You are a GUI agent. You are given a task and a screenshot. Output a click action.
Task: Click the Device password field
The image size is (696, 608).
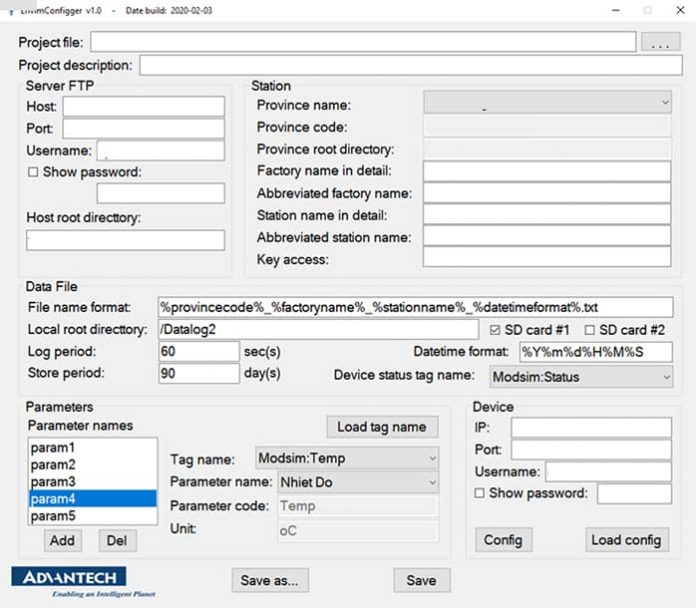(635, 494)
